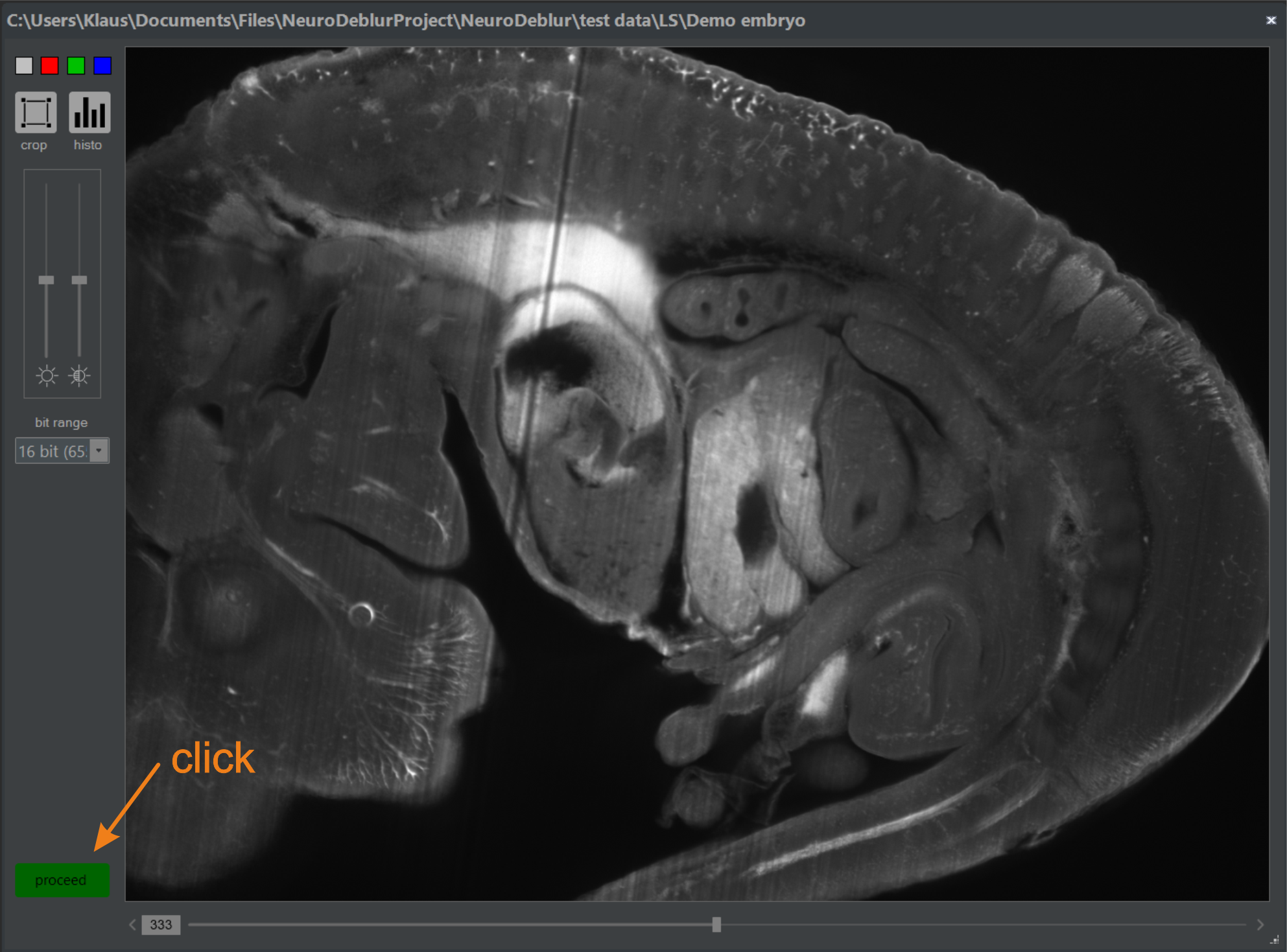Viewport: 1287px width, 952px height.
Task: Choose the blue channel color swatch
Action: (102, 65)
